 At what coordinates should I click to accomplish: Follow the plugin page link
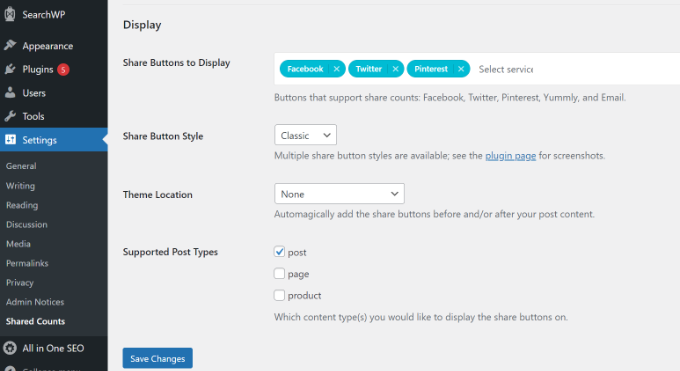tap(510, 155)
